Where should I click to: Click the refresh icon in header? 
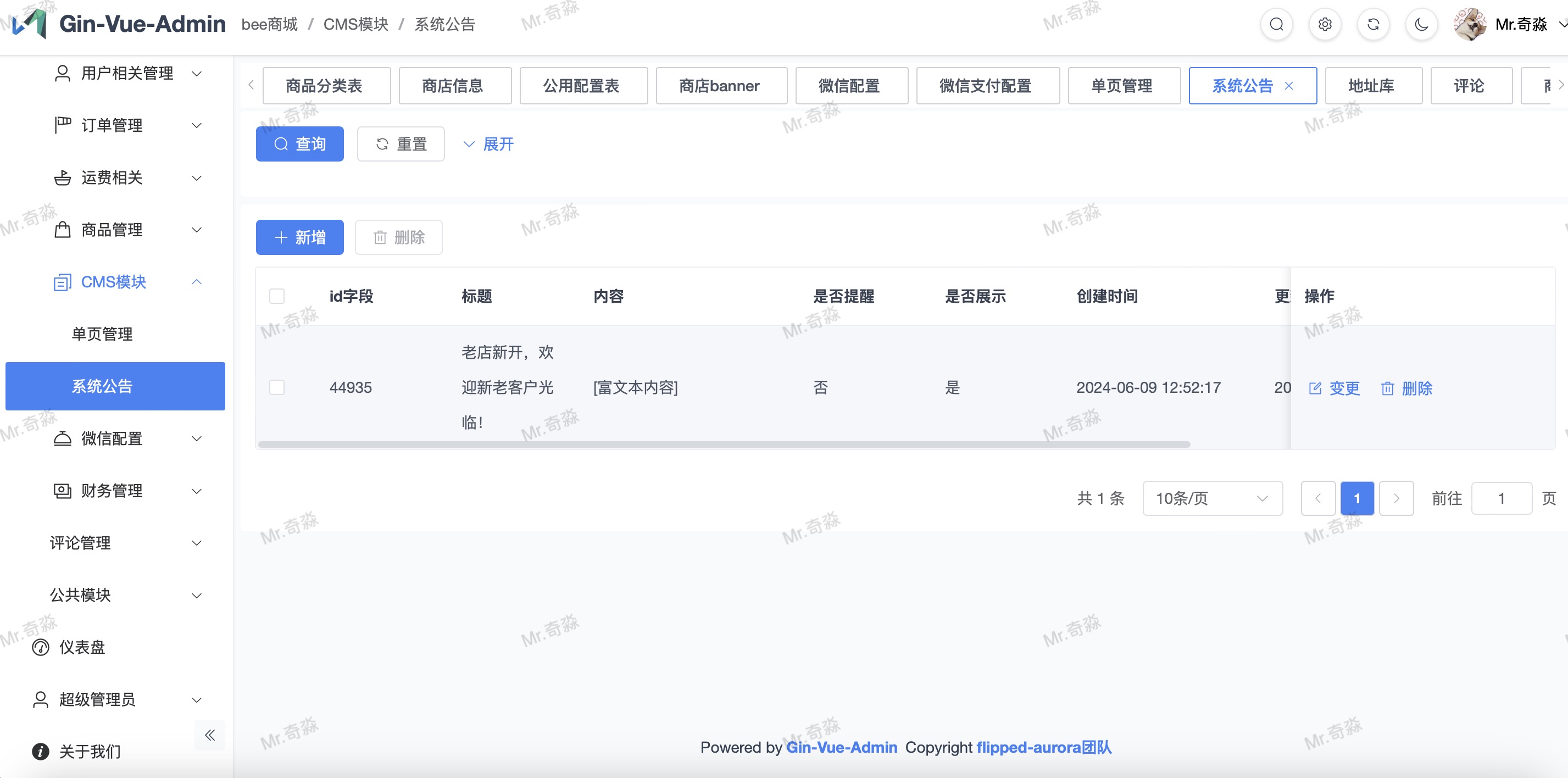point(1373,24)
